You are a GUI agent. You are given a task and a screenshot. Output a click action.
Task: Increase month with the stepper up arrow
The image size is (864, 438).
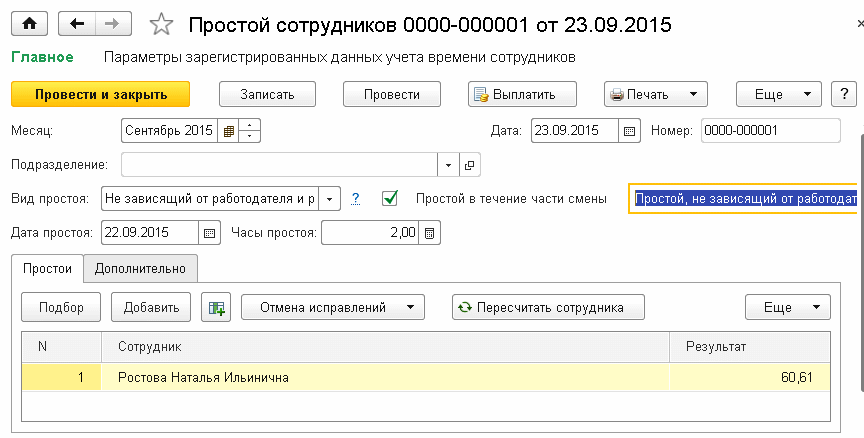(x=250, y=125)
